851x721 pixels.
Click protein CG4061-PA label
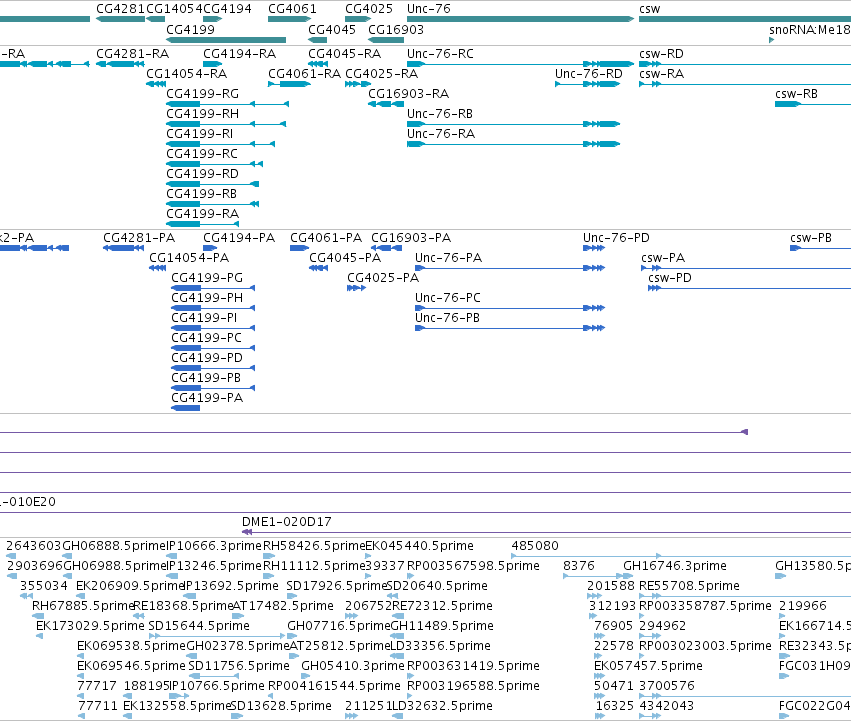326,238
